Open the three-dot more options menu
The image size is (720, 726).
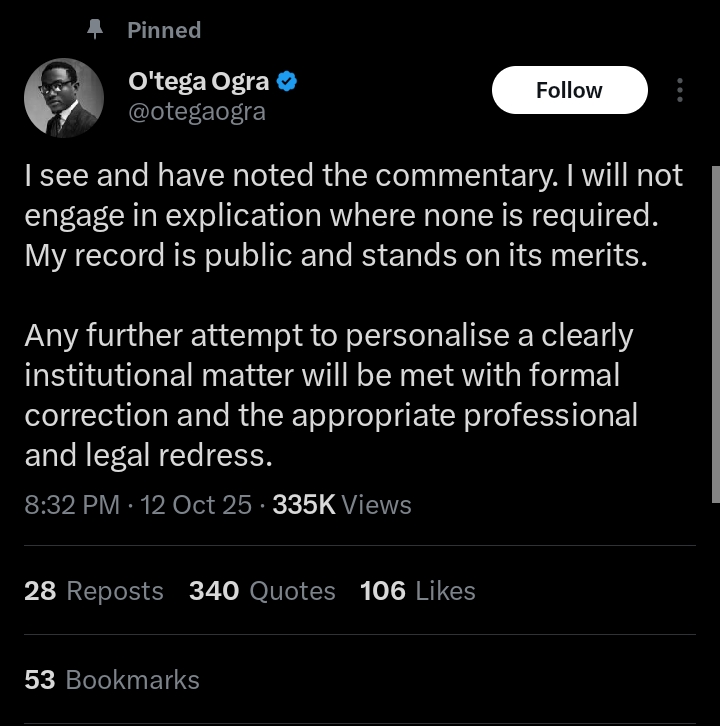(680, 90)
